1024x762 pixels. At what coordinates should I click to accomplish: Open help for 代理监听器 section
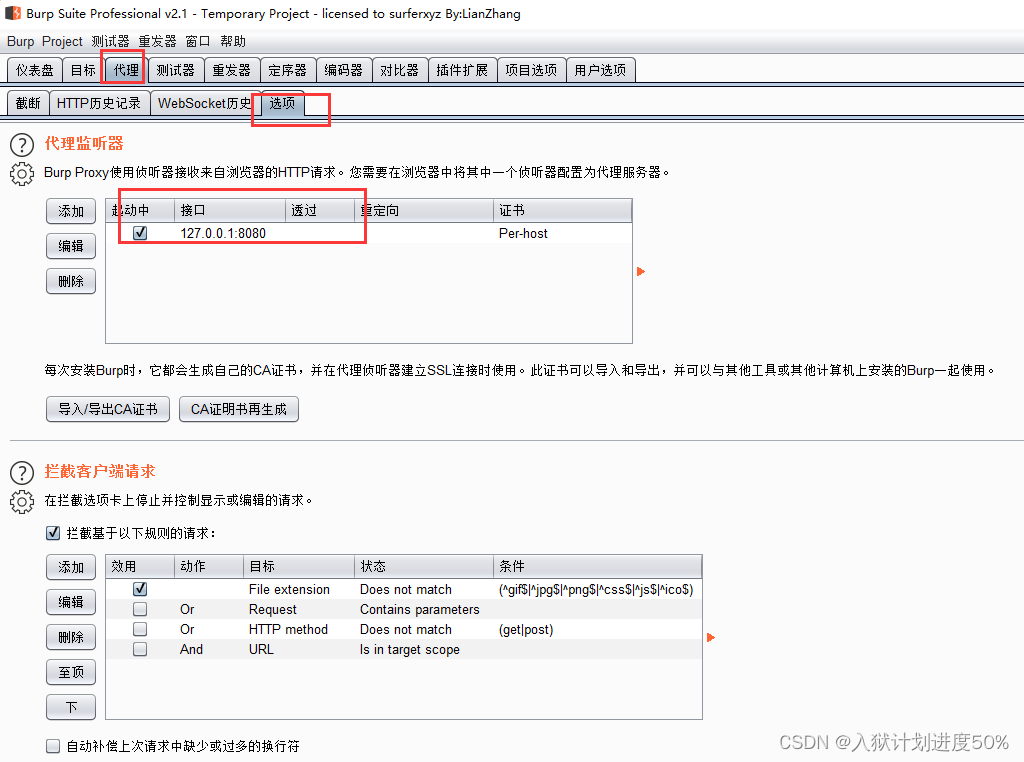click(22, 145)
